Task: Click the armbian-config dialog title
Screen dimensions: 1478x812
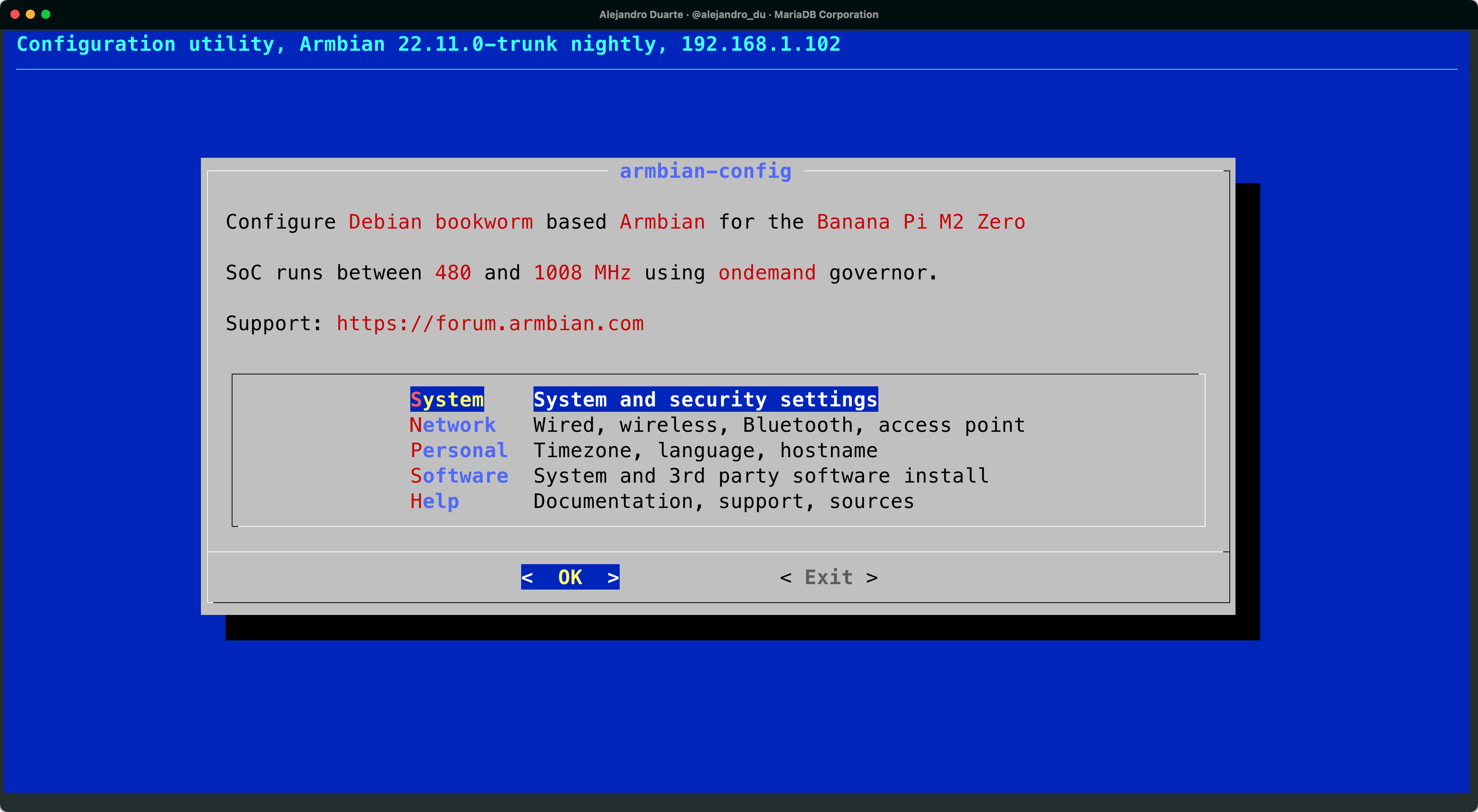Action: point(705,171)
